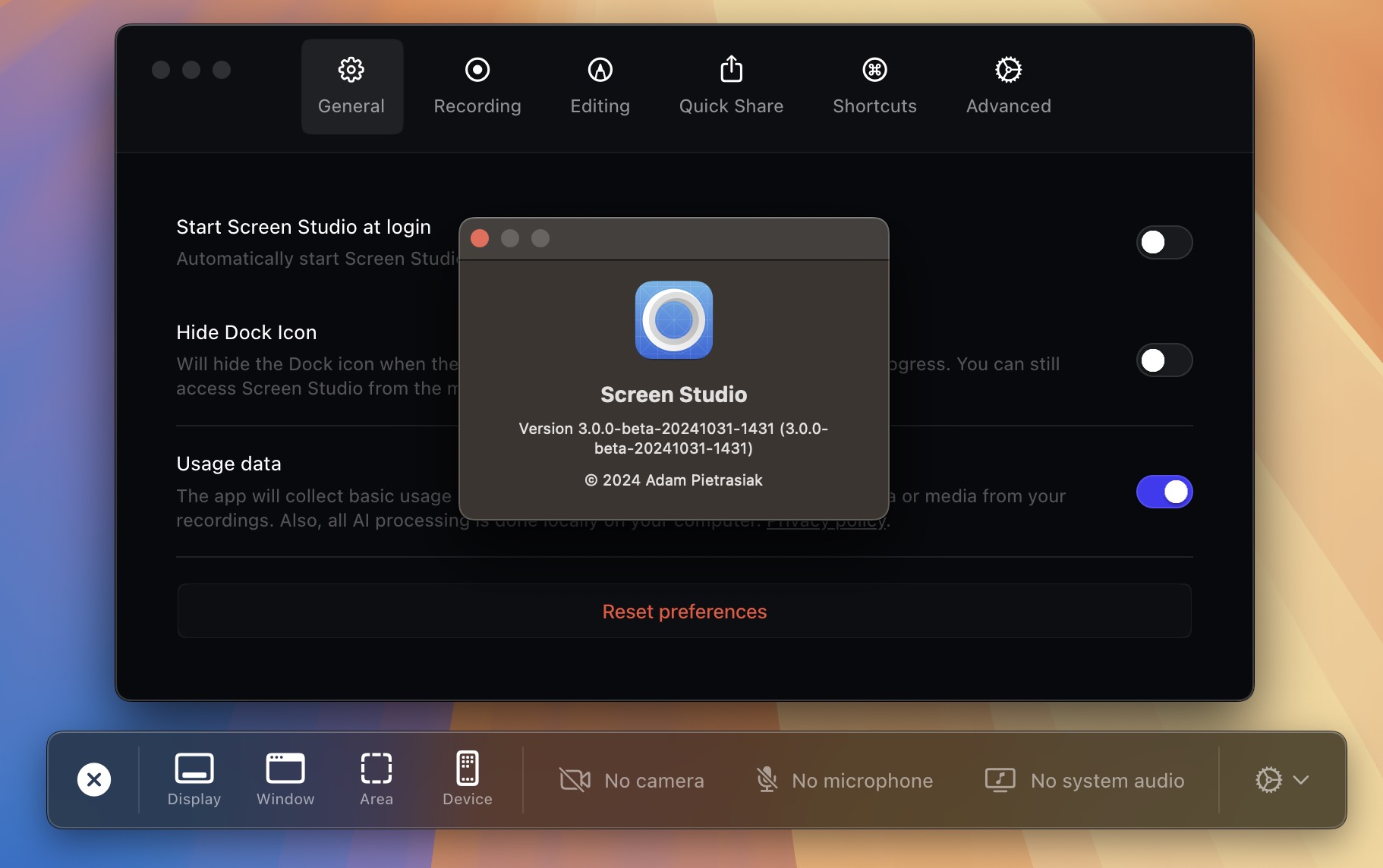
Task: Click the Start Screen Studio at login heading
Action: pos(304,227)
